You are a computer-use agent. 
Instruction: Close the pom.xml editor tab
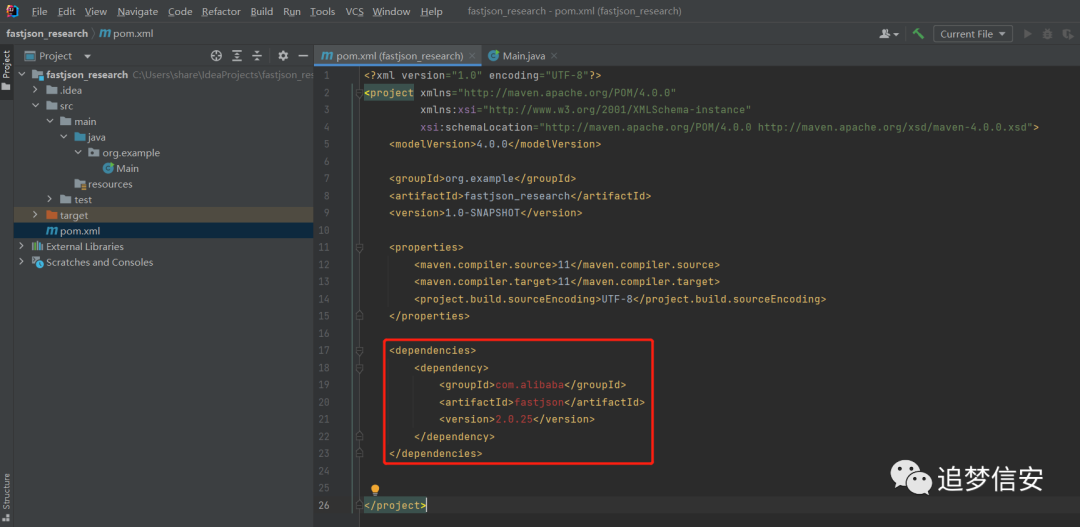(472, 56)
